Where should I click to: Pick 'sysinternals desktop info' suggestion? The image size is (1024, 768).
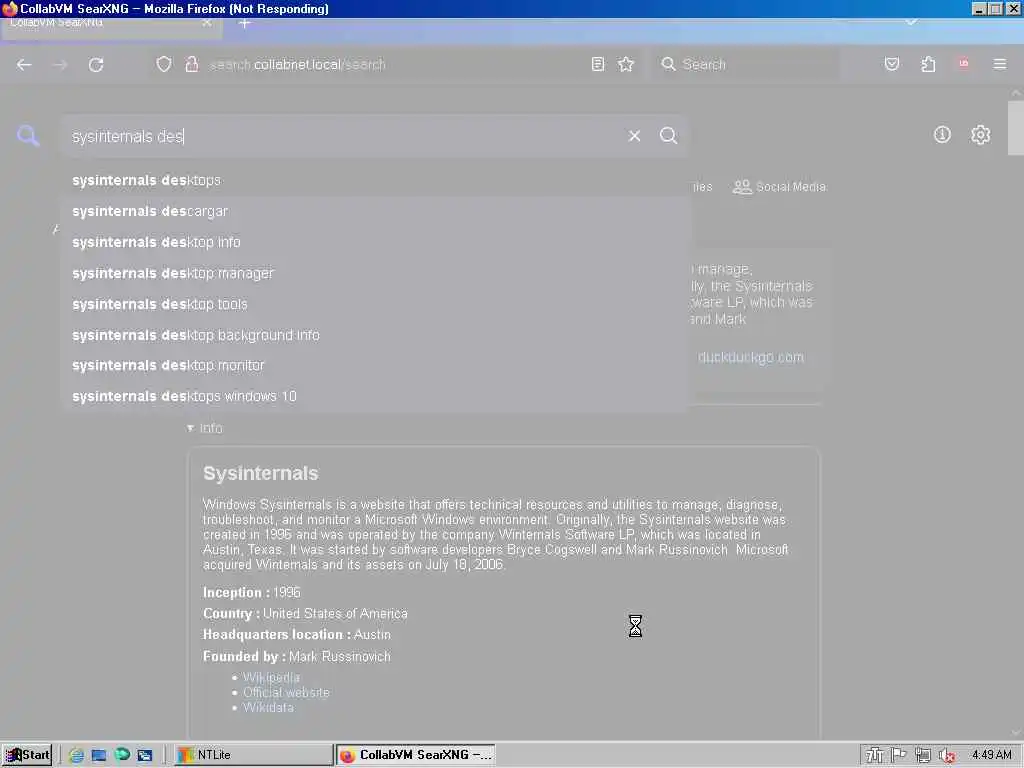pos(376,242)
